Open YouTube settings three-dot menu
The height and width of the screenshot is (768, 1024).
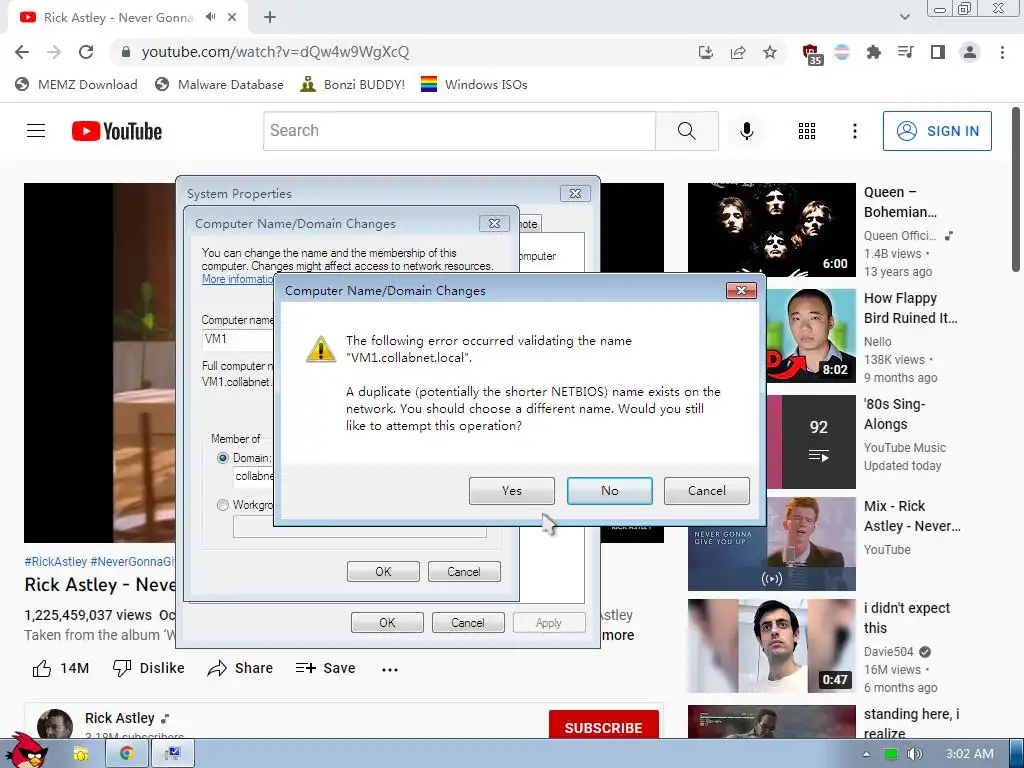854,131
